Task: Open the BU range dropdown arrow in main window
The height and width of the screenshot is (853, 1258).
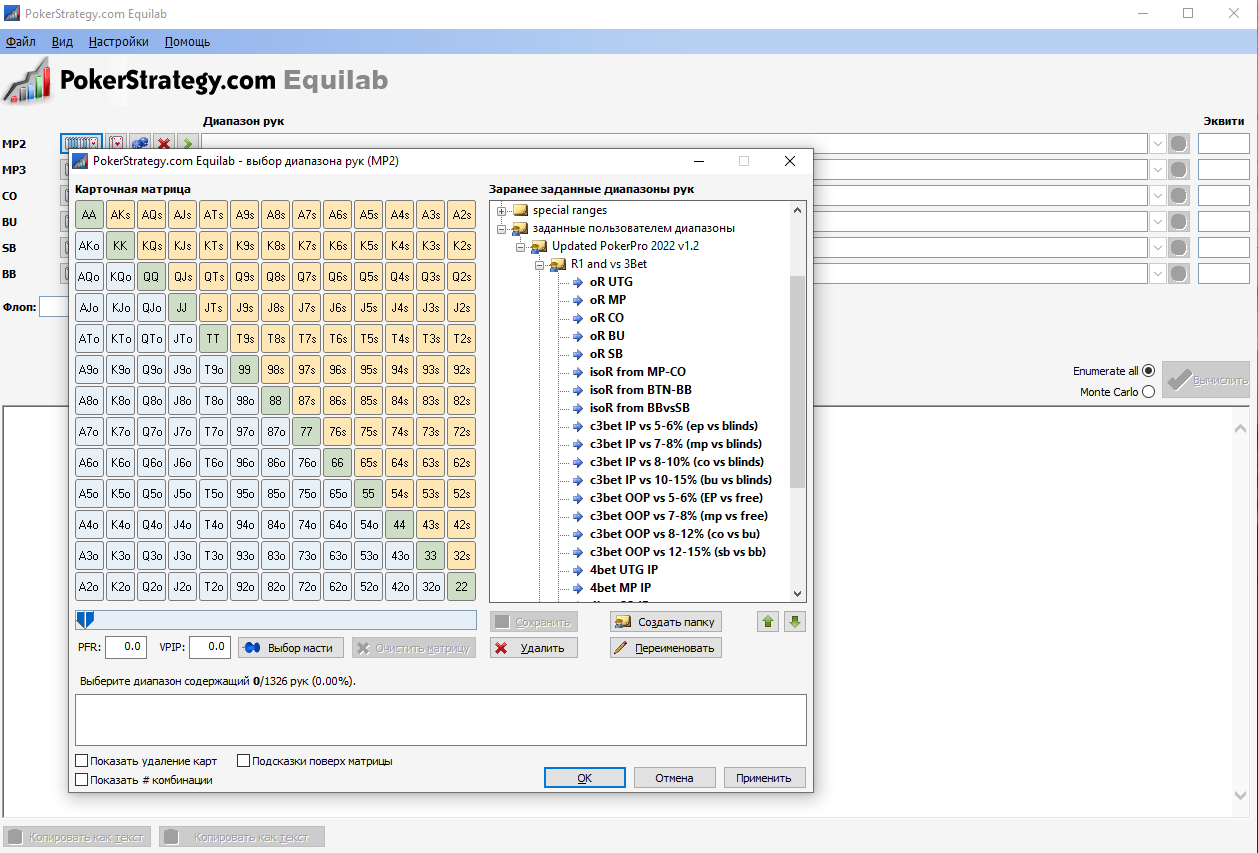Action: [1158, 222]
